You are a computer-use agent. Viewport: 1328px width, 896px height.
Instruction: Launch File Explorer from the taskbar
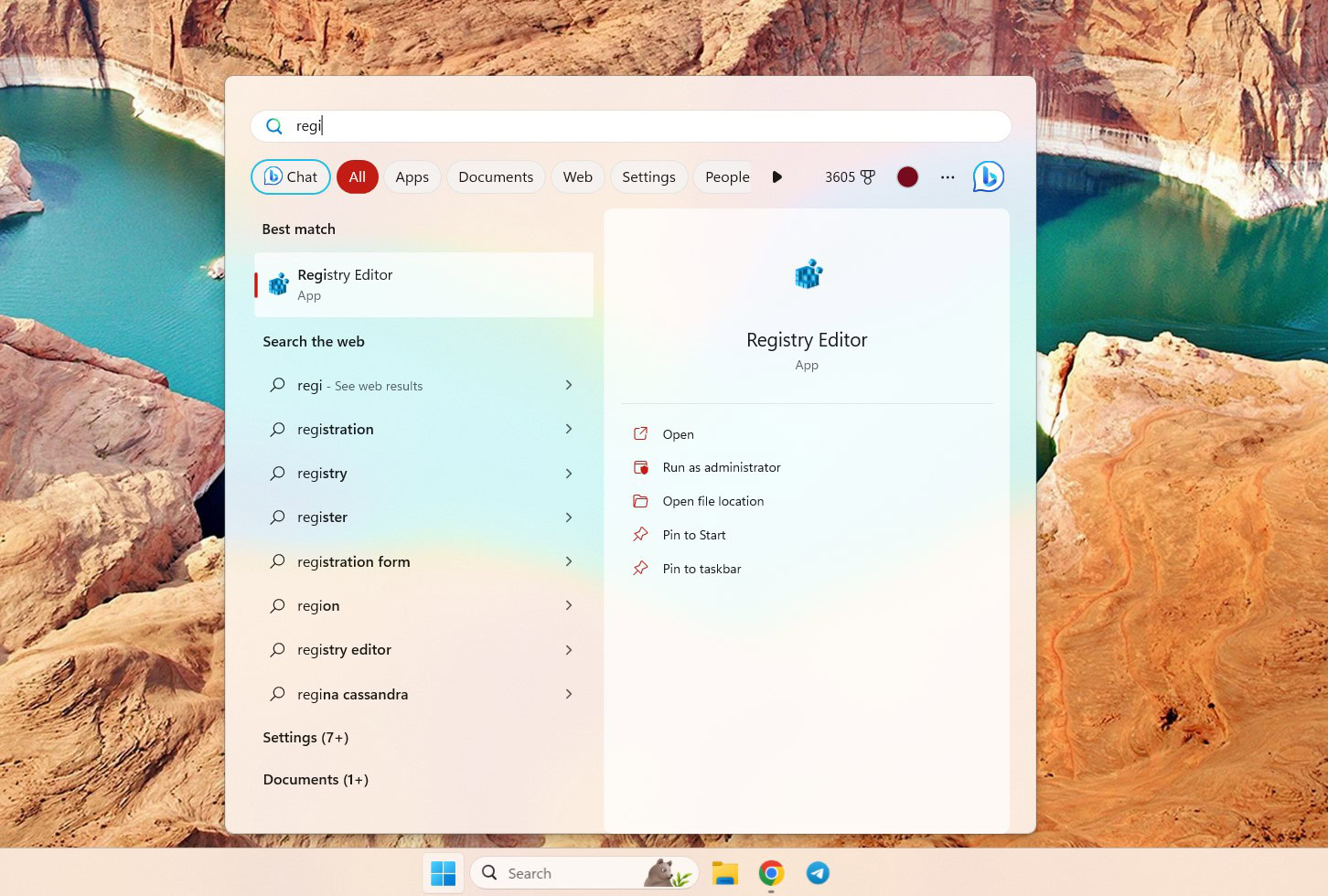point(725,873)
